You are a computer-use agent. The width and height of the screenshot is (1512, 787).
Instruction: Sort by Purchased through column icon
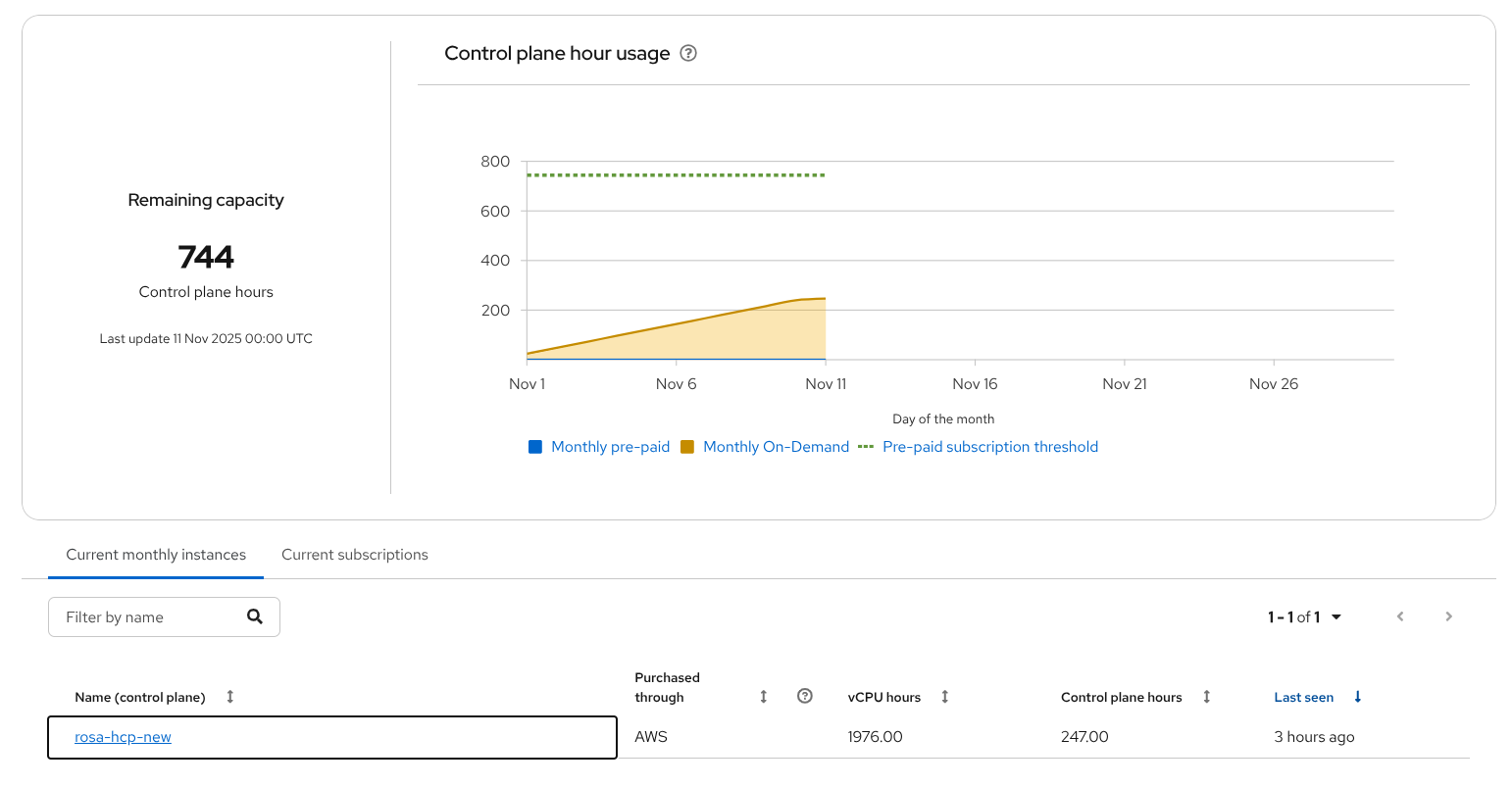point(764,697)
